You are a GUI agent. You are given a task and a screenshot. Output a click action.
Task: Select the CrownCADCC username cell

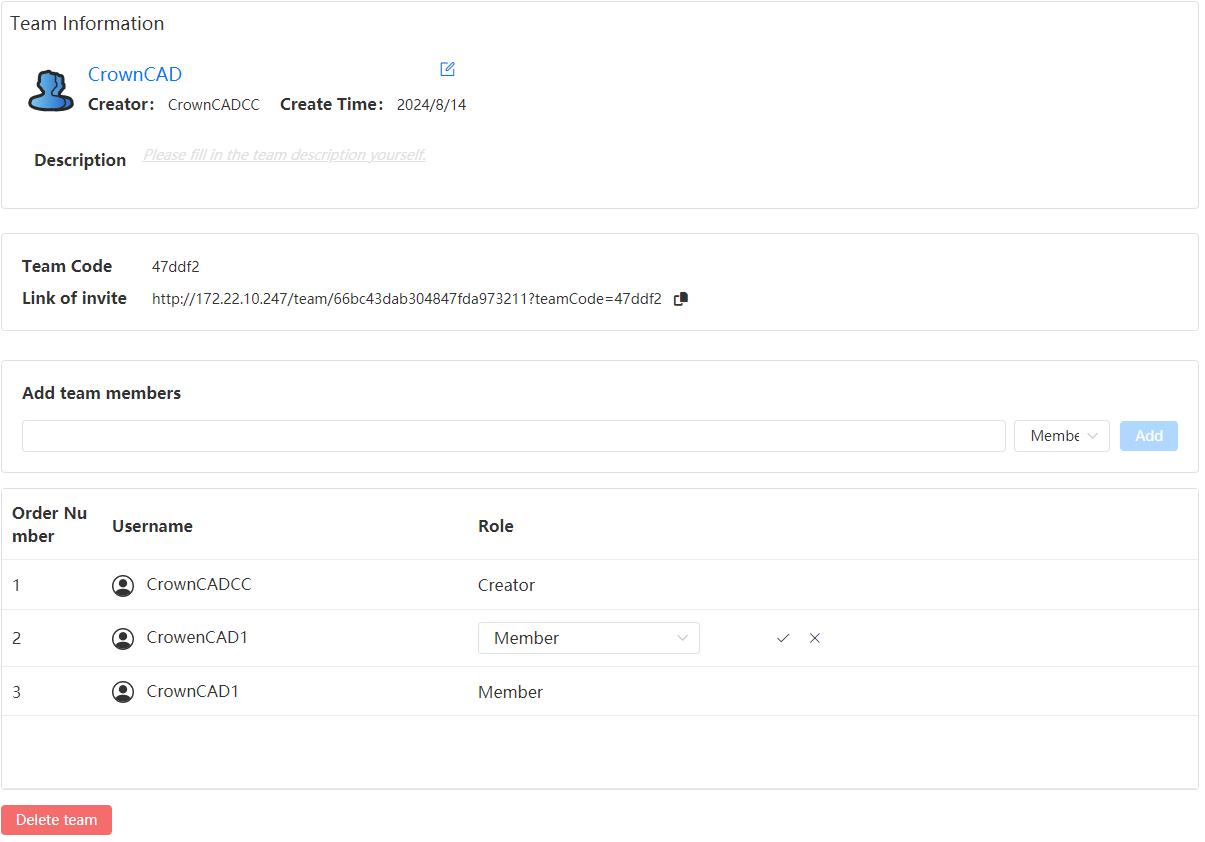(x=199, y=585)
